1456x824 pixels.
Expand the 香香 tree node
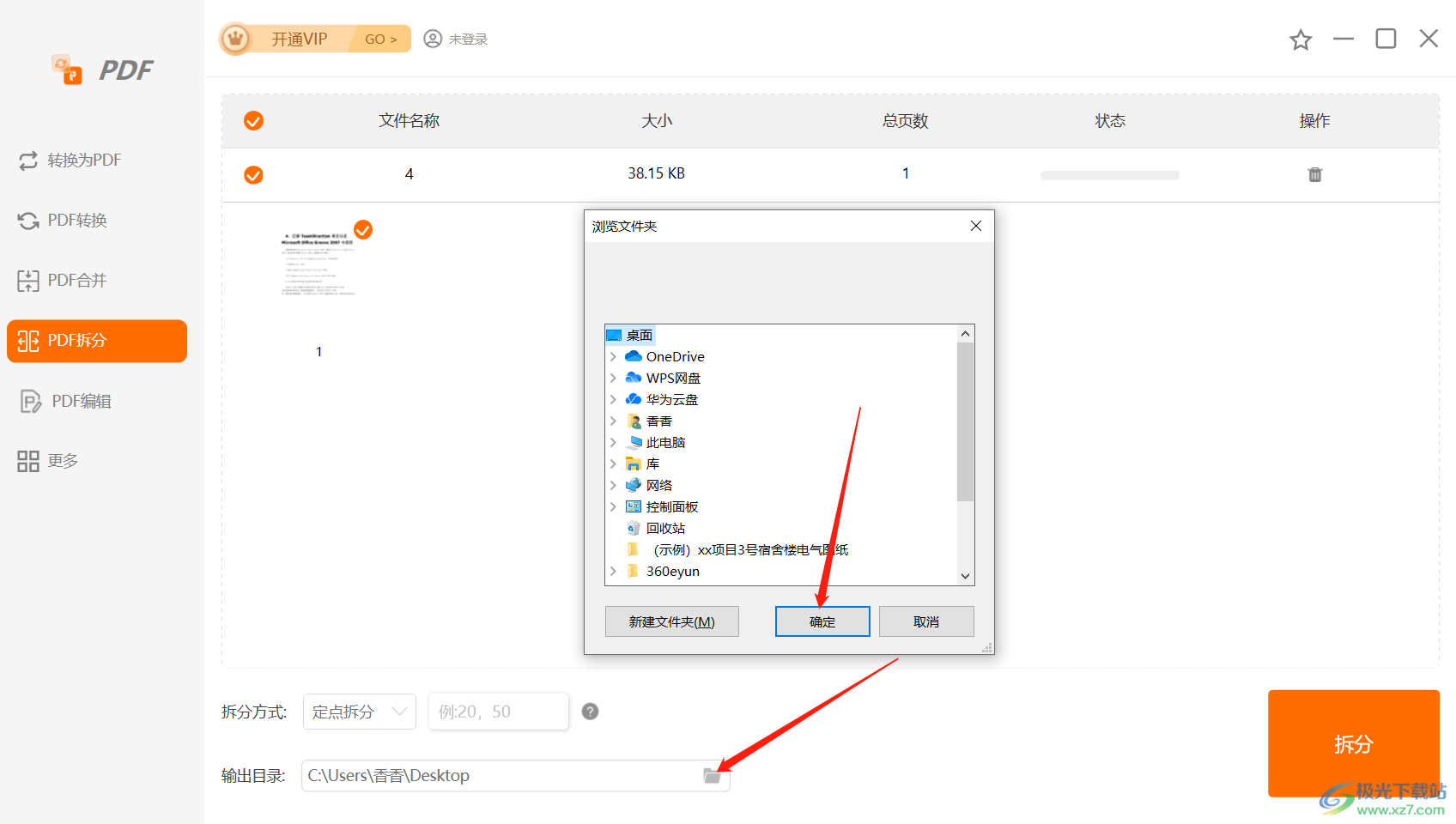click(613, 421)
